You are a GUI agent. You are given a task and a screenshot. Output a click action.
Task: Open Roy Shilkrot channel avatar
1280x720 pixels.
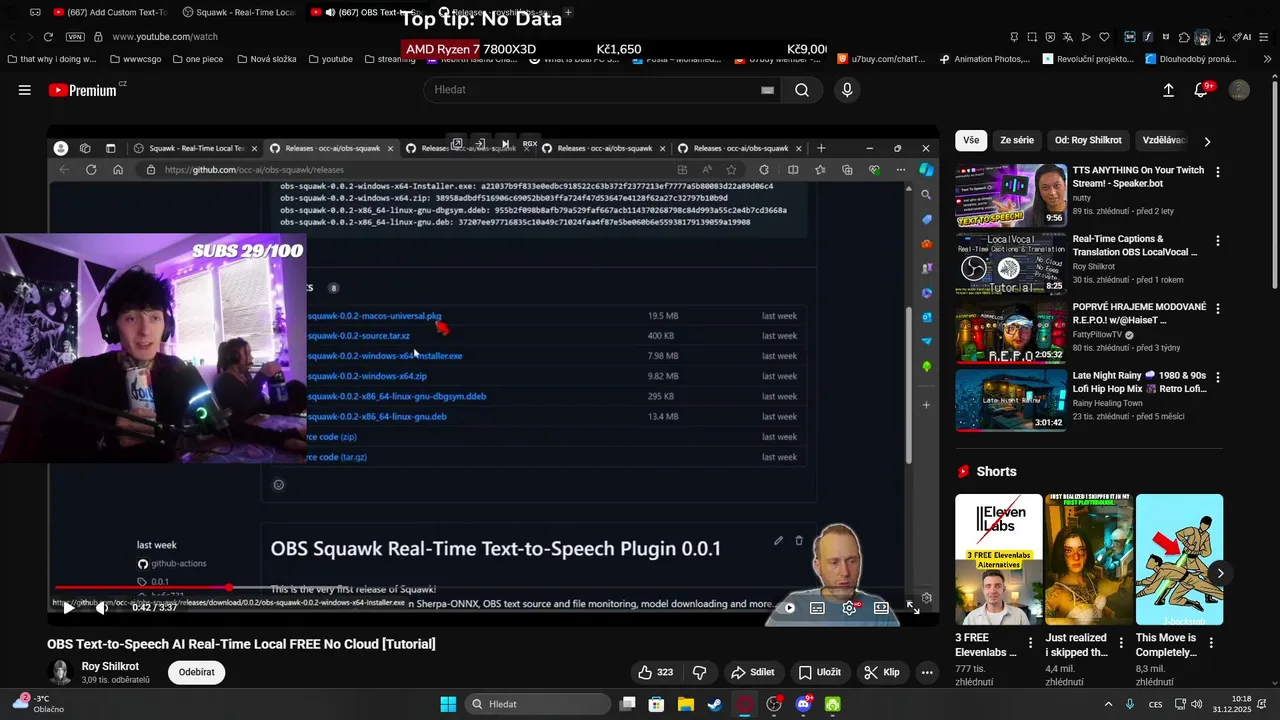coord(60,672)
